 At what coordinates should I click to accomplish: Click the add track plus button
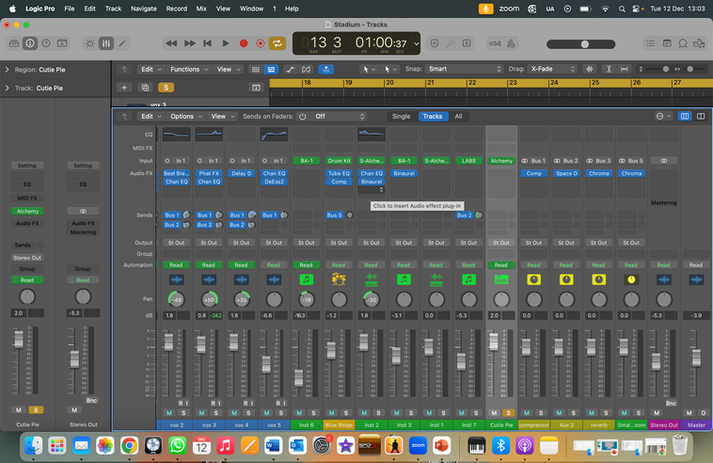(125, 87)
